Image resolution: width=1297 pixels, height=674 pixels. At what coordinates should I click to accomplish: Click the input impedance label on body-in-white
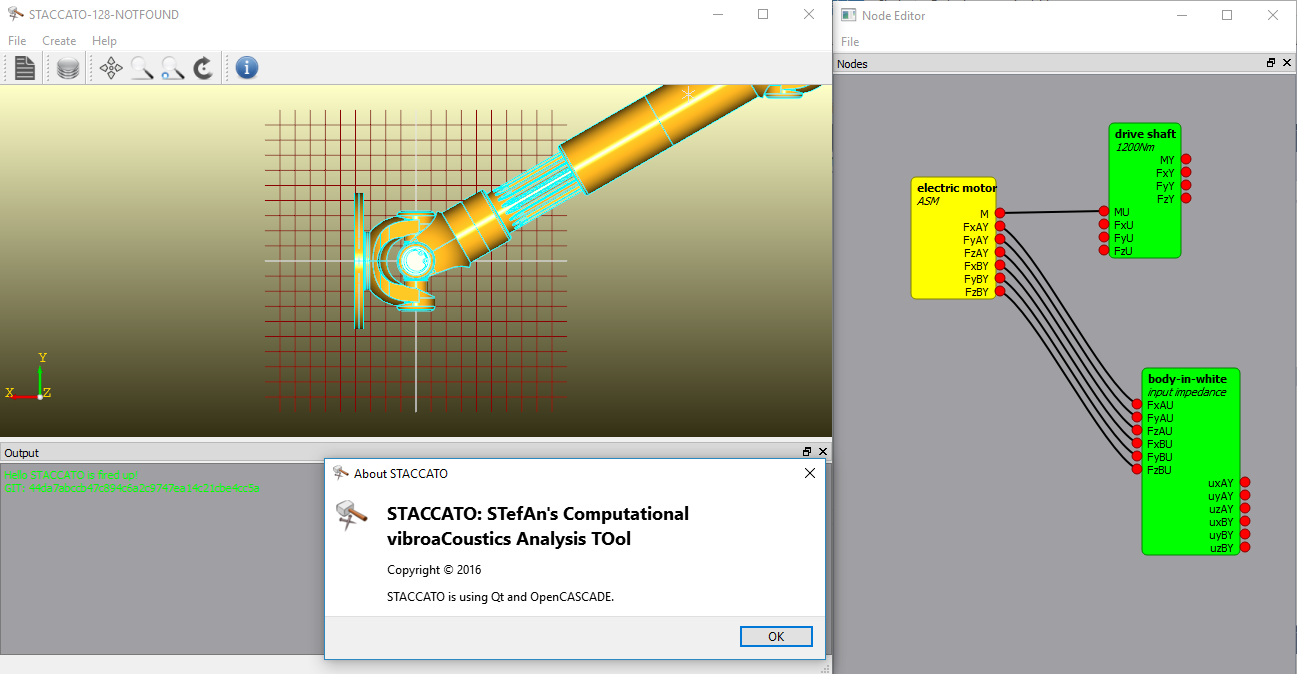[x=1186, y=392]
